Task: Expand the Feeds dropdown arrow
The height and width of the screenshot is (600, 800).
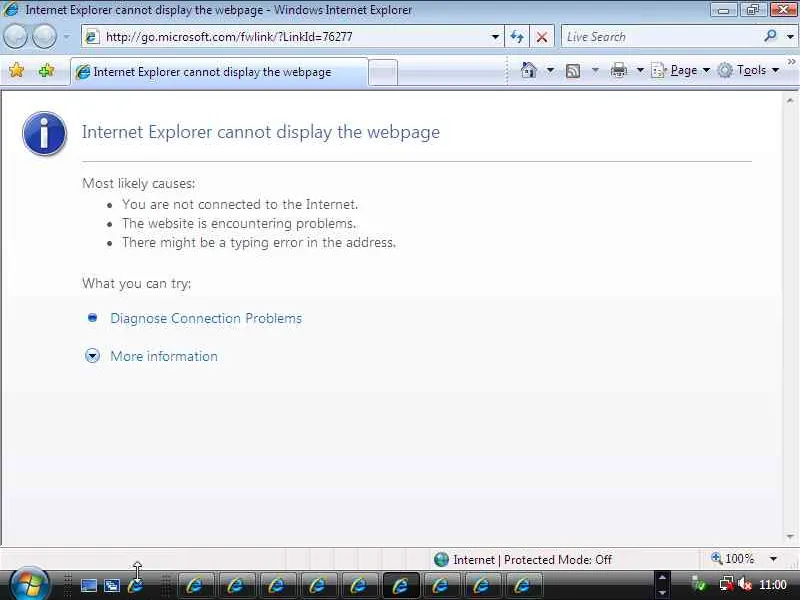Action: coord(595,70)
